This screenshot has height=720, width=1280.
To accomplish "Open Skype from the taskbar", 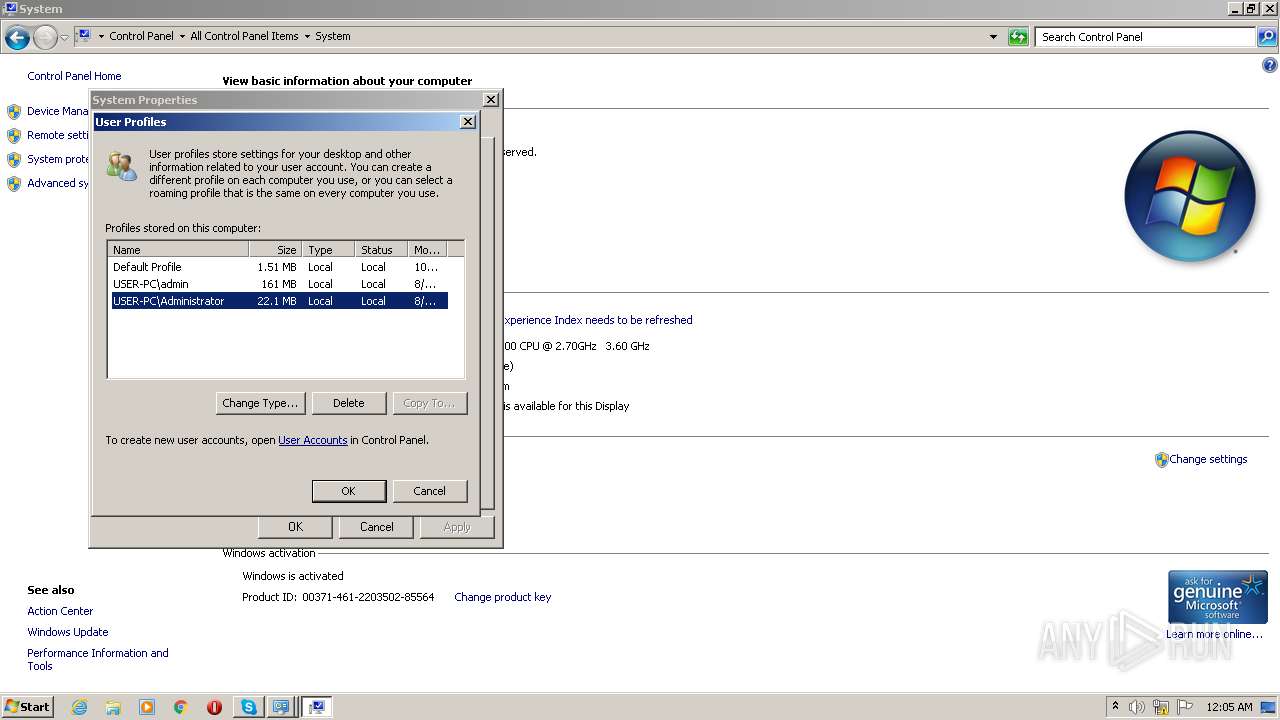I will [248, 707].
